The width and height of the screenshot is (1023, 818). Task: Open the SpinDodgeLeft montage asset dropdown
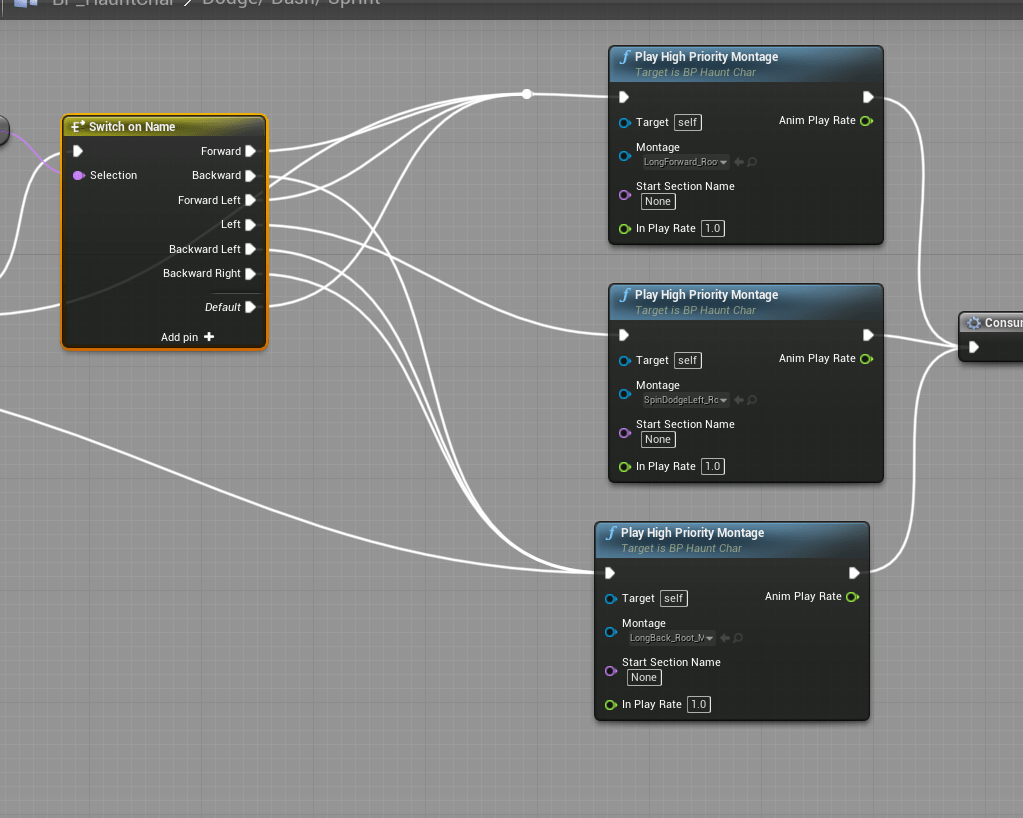coord(686,400)
